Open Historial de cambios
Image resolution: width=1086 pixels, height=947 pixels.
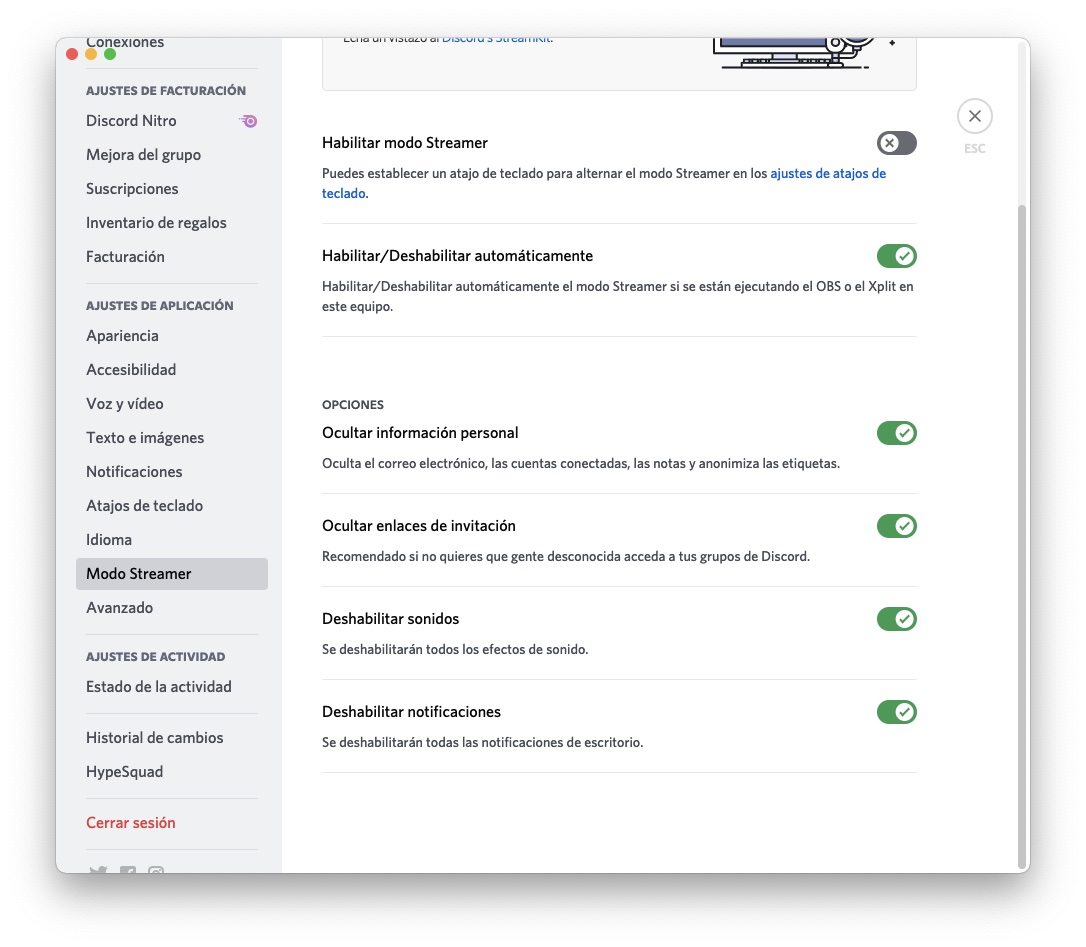154,738
